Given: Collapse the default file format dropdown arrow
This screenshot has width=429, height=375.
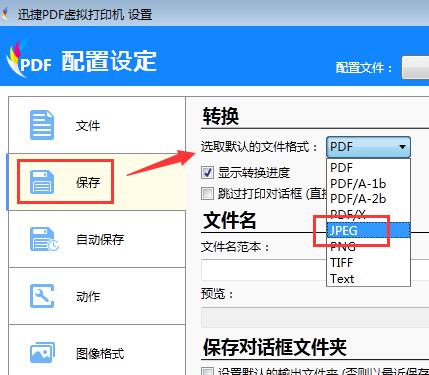Looking at the screenshot, I should click(x=402, y=147).
